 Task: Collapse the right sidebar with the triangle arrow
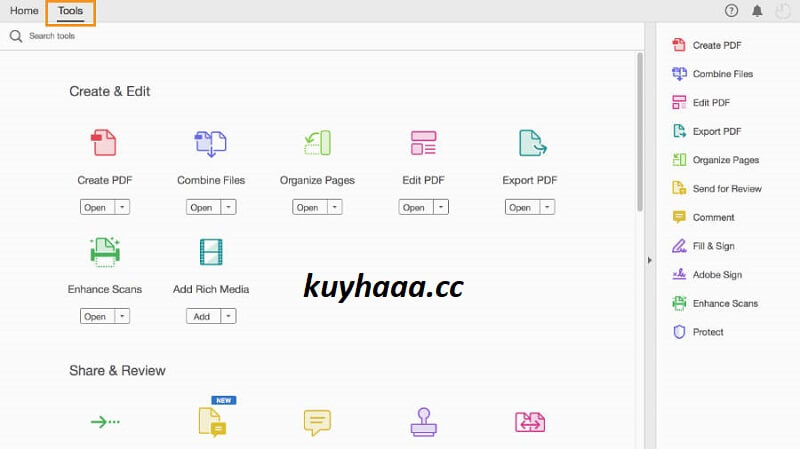[649, 260]
